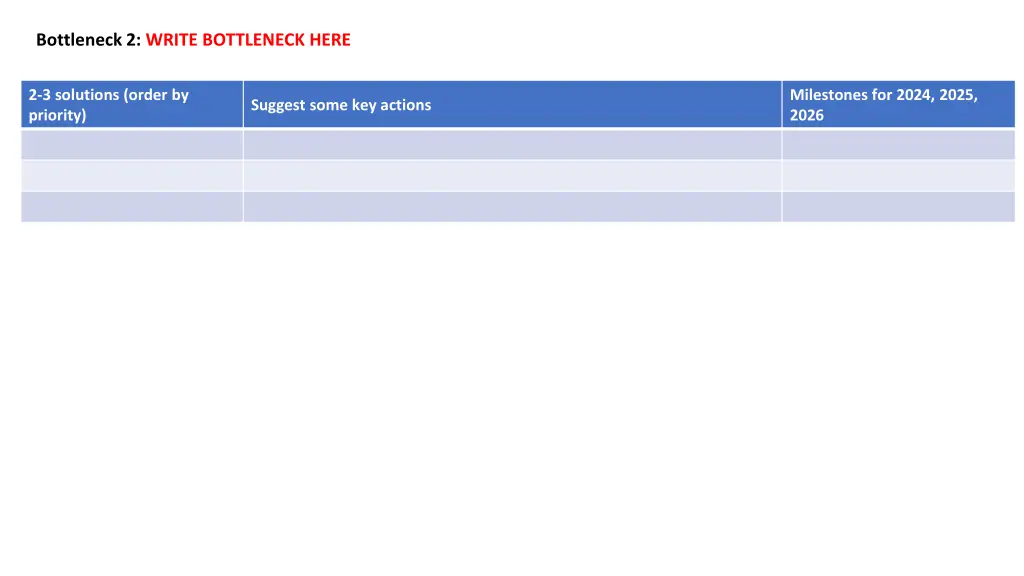Image resolution: width=1024 pixels, height=576 pixels.
Task: Click divider between solutions and key actions headers
Action: click(243, 104)
